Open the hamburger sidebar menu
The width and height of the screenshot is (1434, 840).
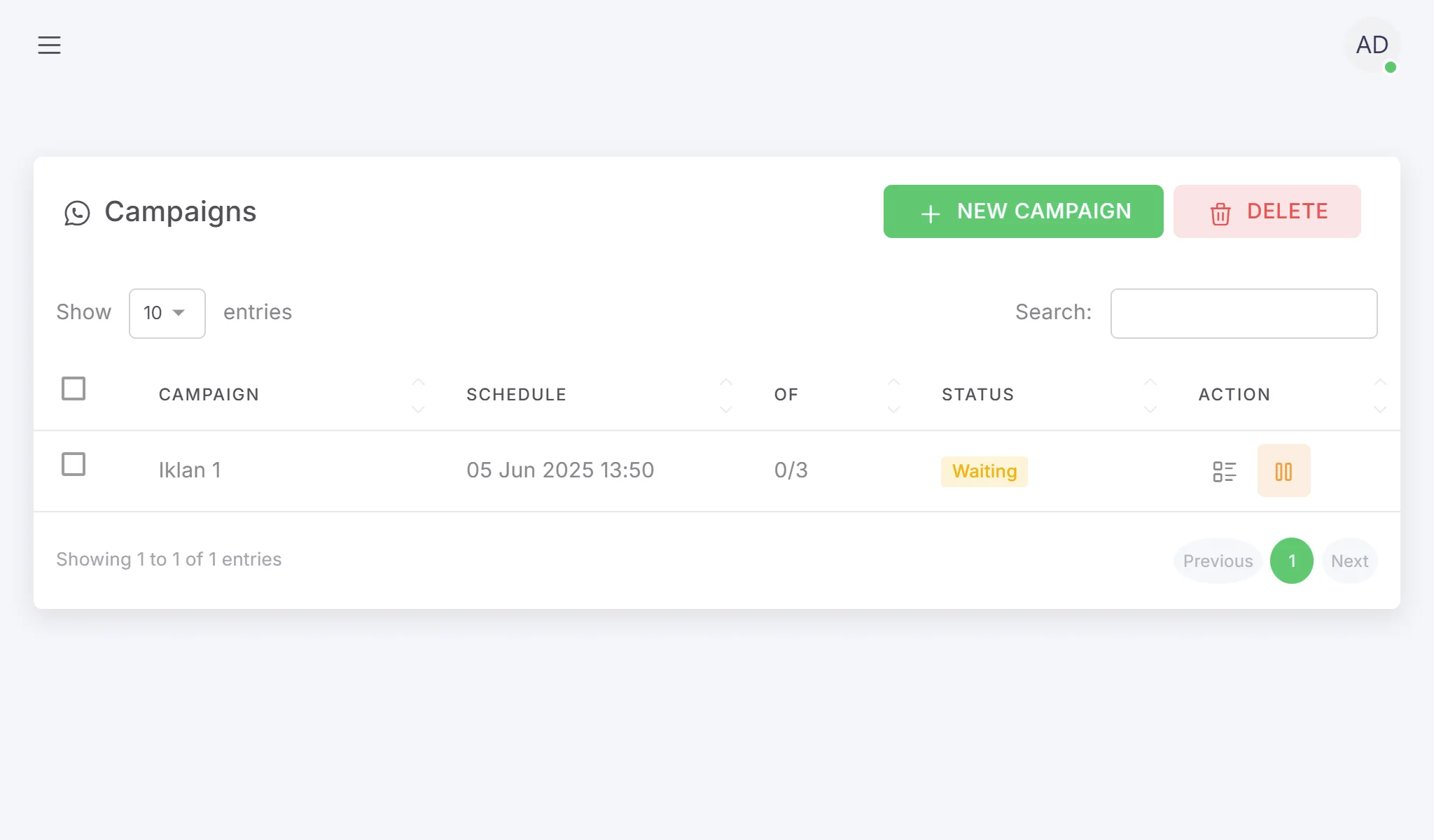(x=49, y=45)
